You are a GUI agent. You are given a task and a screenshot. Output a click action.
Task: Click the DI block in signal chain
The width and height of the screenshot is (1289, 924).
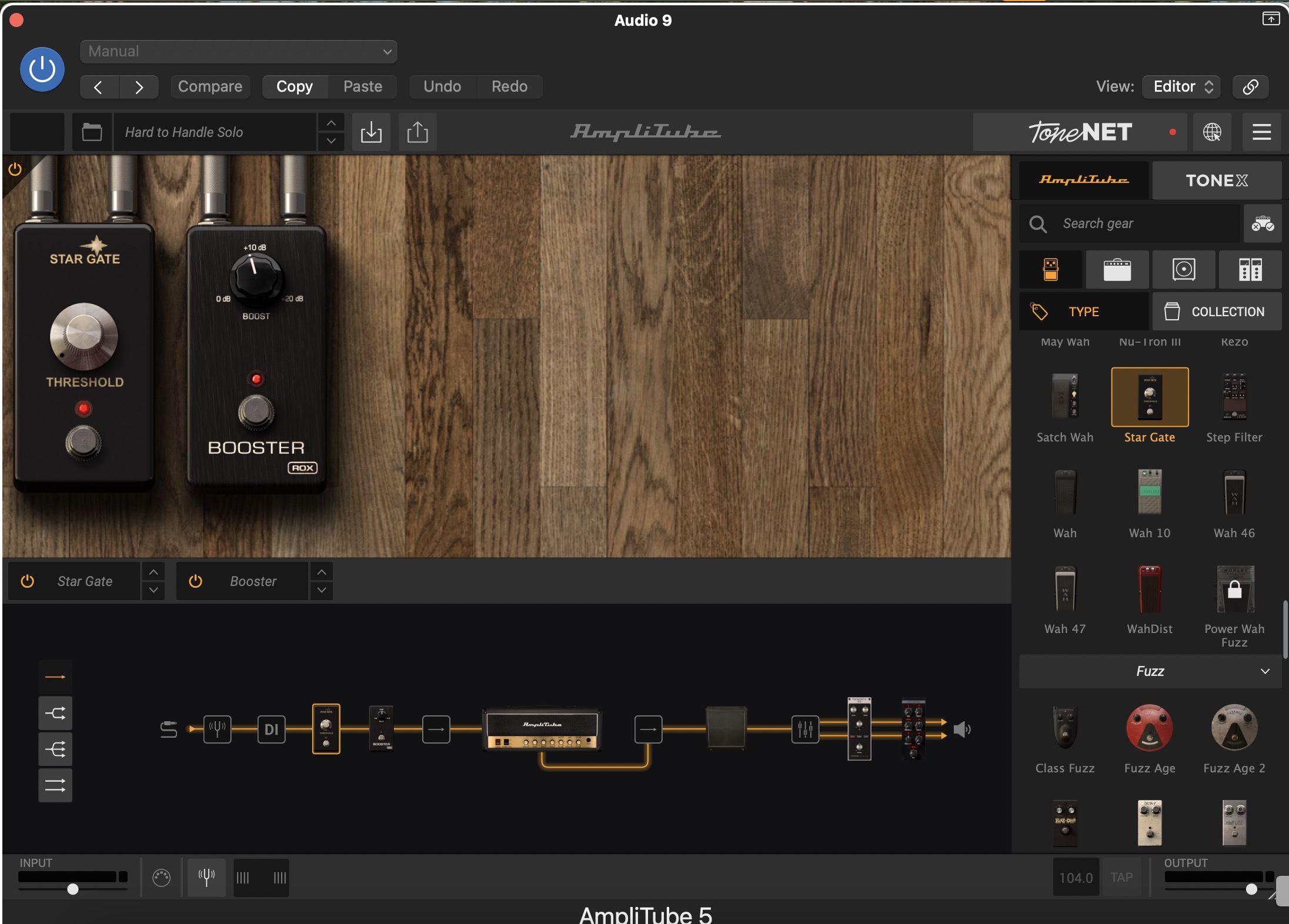tap(271, 729)
